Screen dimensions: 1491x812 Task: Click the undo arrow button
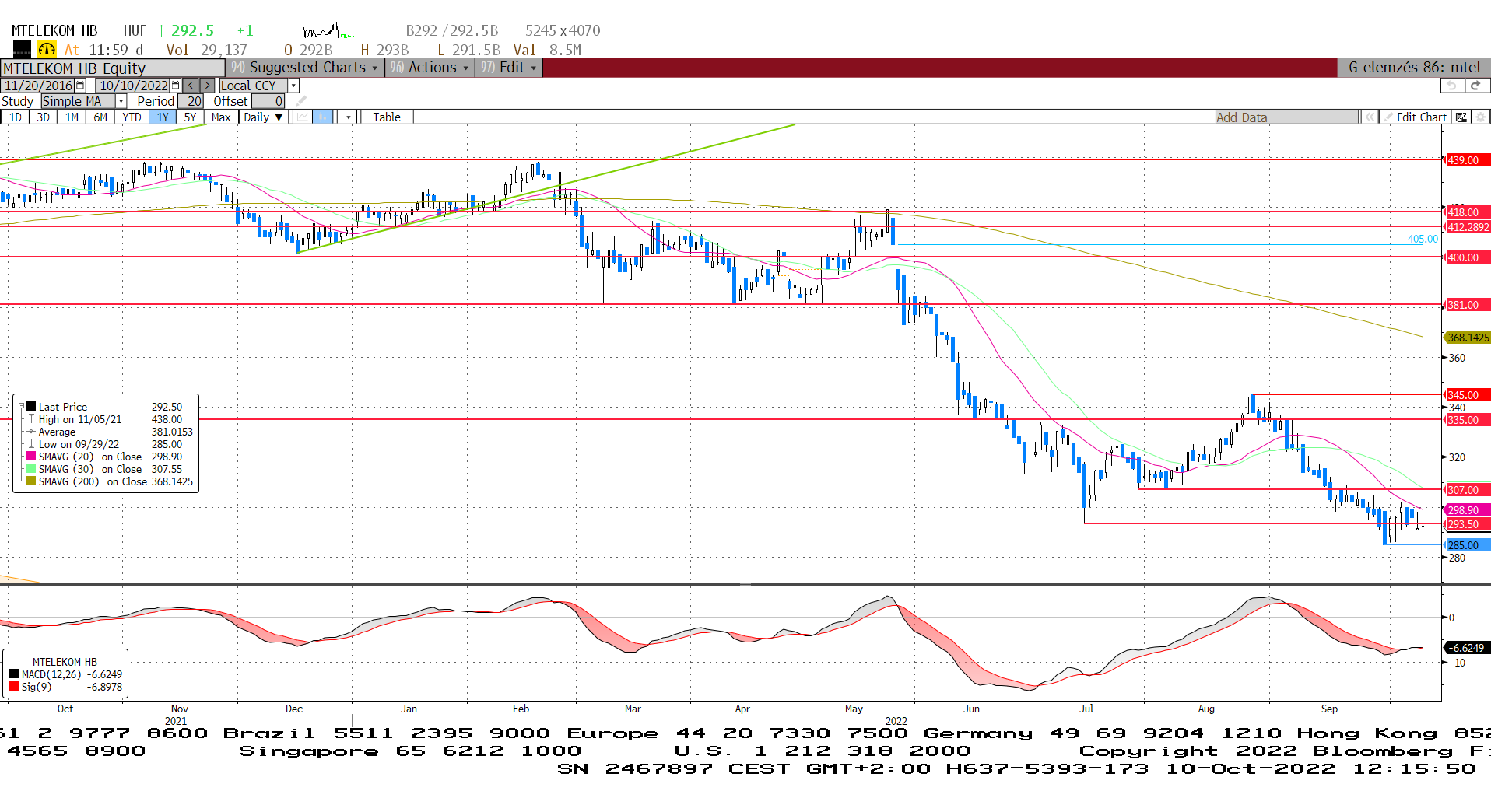point(1451,86)
